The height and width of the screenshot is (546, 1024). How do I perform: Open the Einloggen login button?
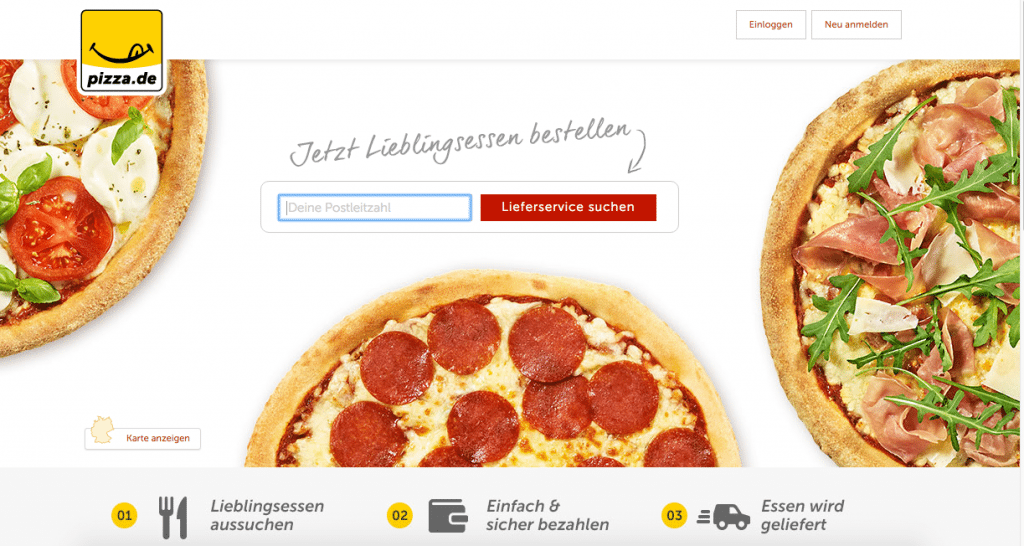[x=771, y=25]
